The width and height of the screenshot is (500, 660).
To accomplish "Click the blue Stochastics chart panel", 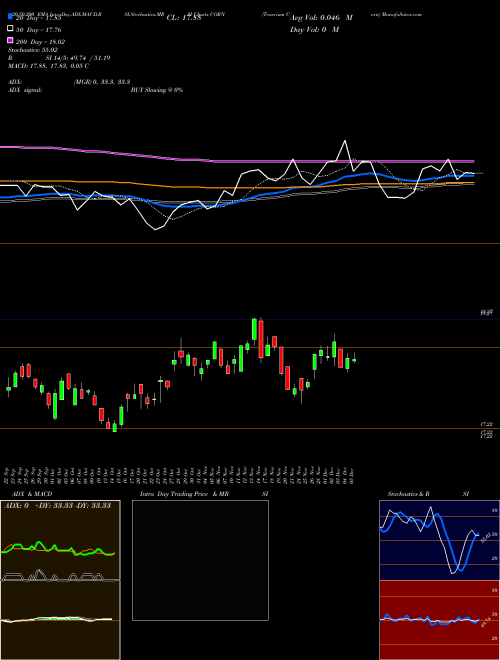I will click(x=439, y=540).
